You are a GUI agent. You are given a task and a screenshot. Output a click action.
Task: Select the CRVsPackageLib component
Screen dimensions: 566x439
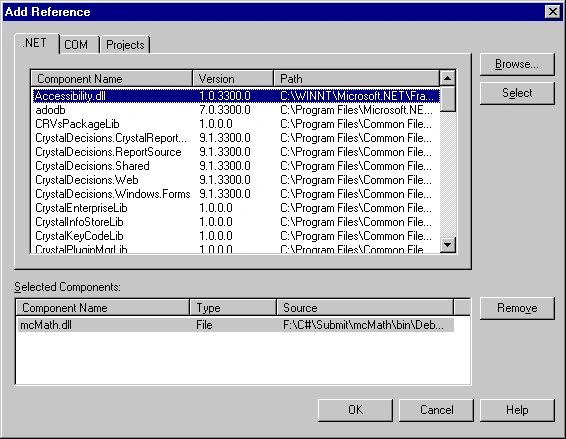click(x=236, y=124)
